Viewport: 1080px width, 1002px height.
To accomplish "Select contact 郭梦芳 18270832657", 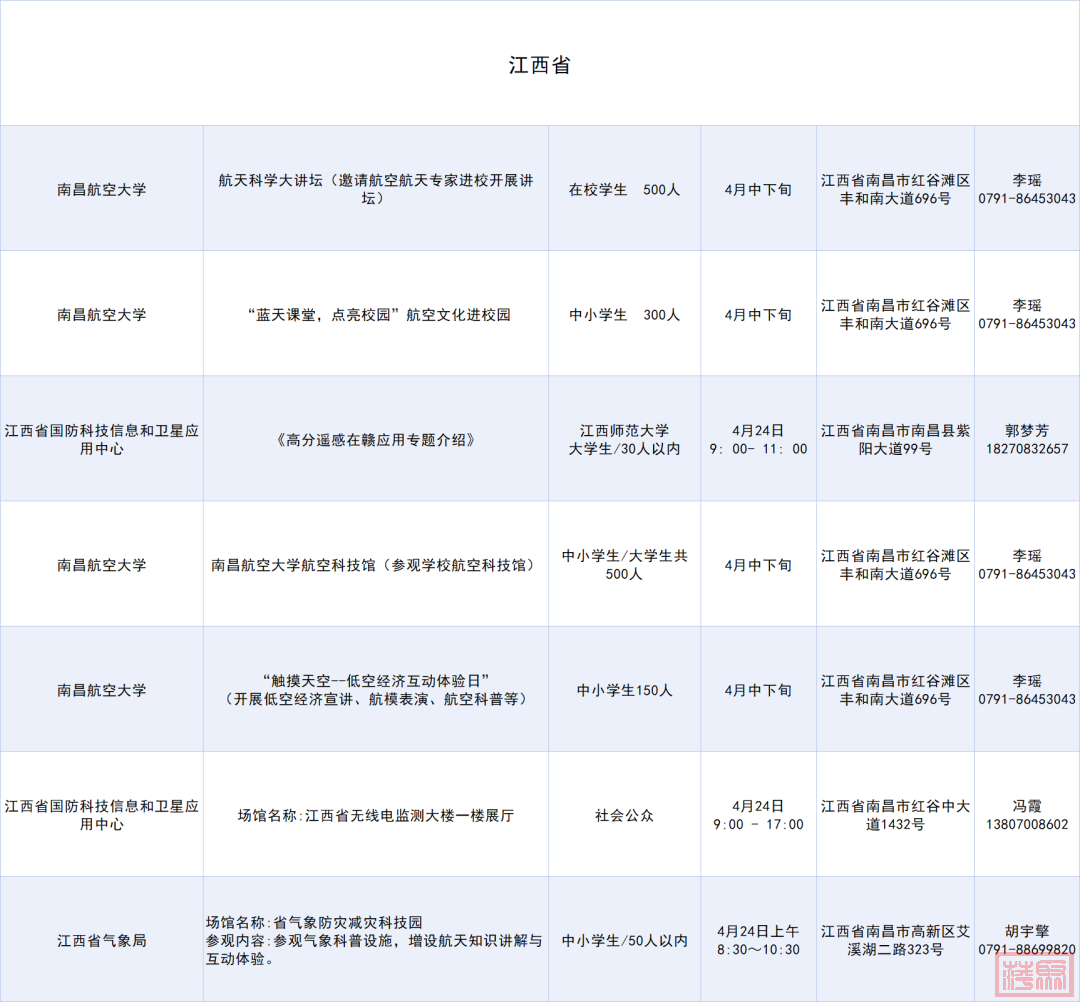I will (x=1027, y=439).
